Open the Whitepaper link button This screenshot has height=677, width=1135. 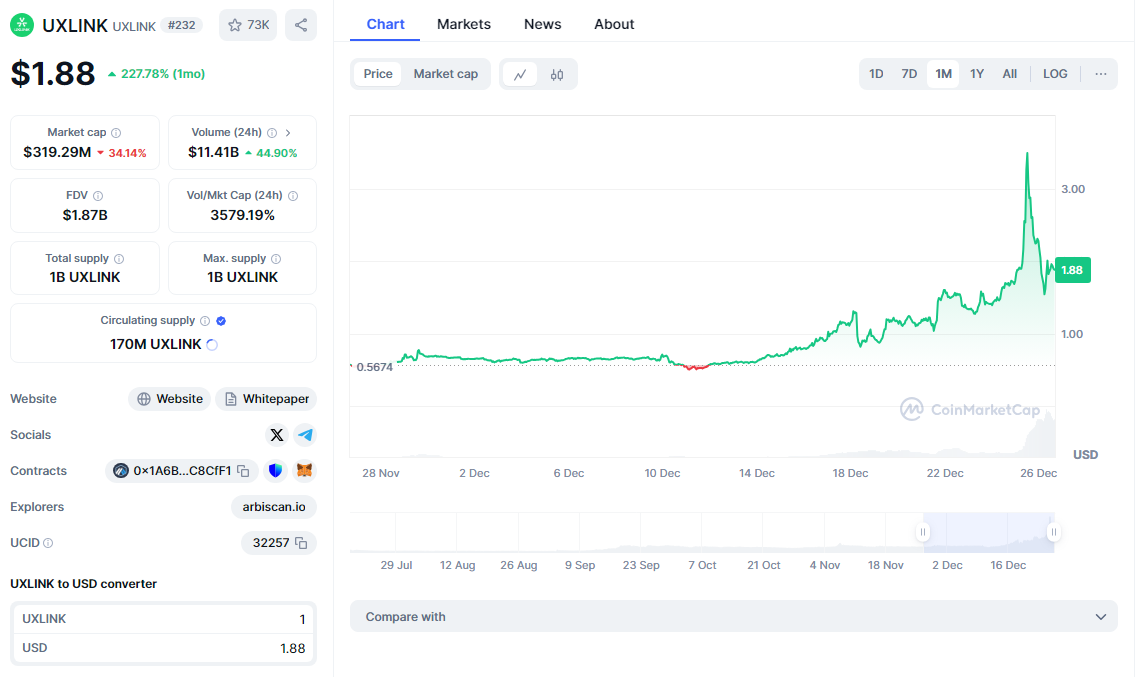click(266, 399)
